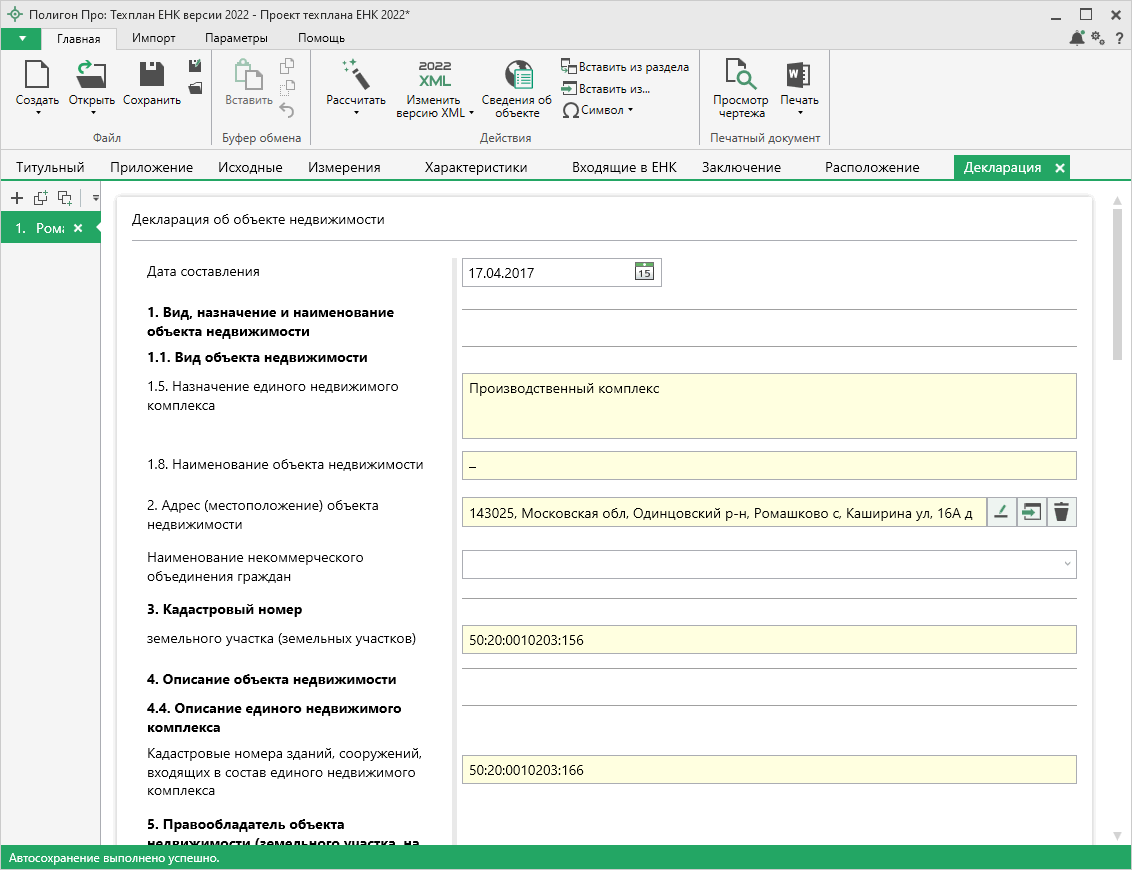Click the land plot cadastral number field
This screenshot has width=1132, height=870.
coord(768,640)
